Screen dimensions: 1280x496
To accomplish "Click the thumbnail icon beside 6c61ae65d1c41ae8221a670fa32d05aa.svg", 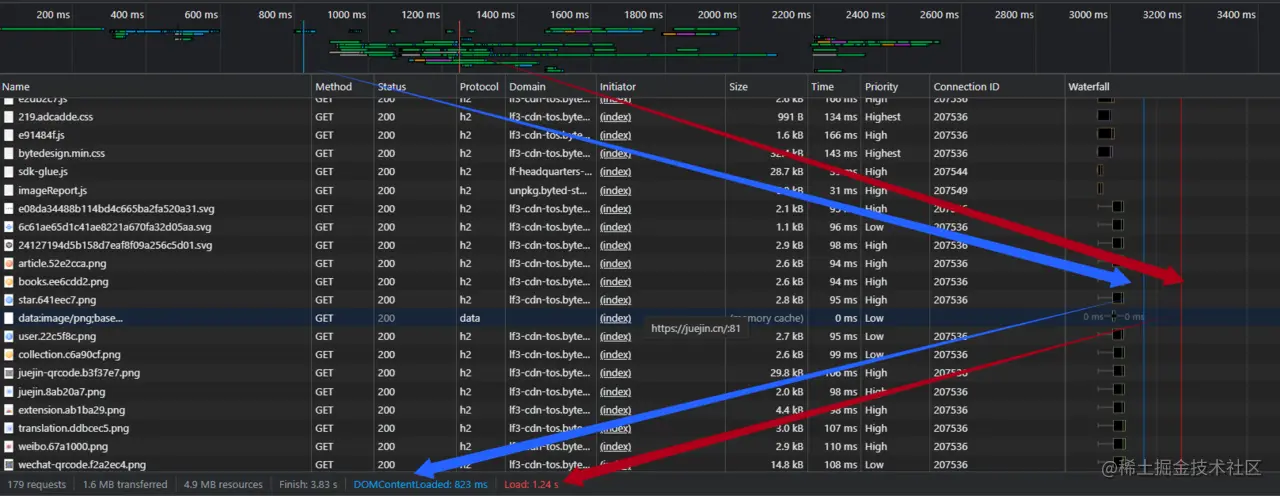I will tap(9, 227).
